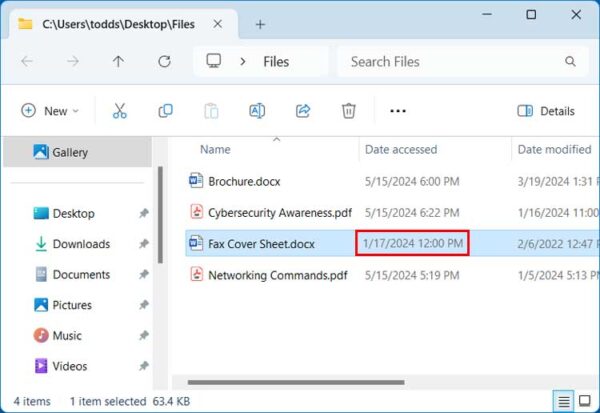The width and height of the screenshot is (600, 413).
Task: Click the Files breadcrumb in address bar
Action: pyautogui.click(x=276, y=62)
